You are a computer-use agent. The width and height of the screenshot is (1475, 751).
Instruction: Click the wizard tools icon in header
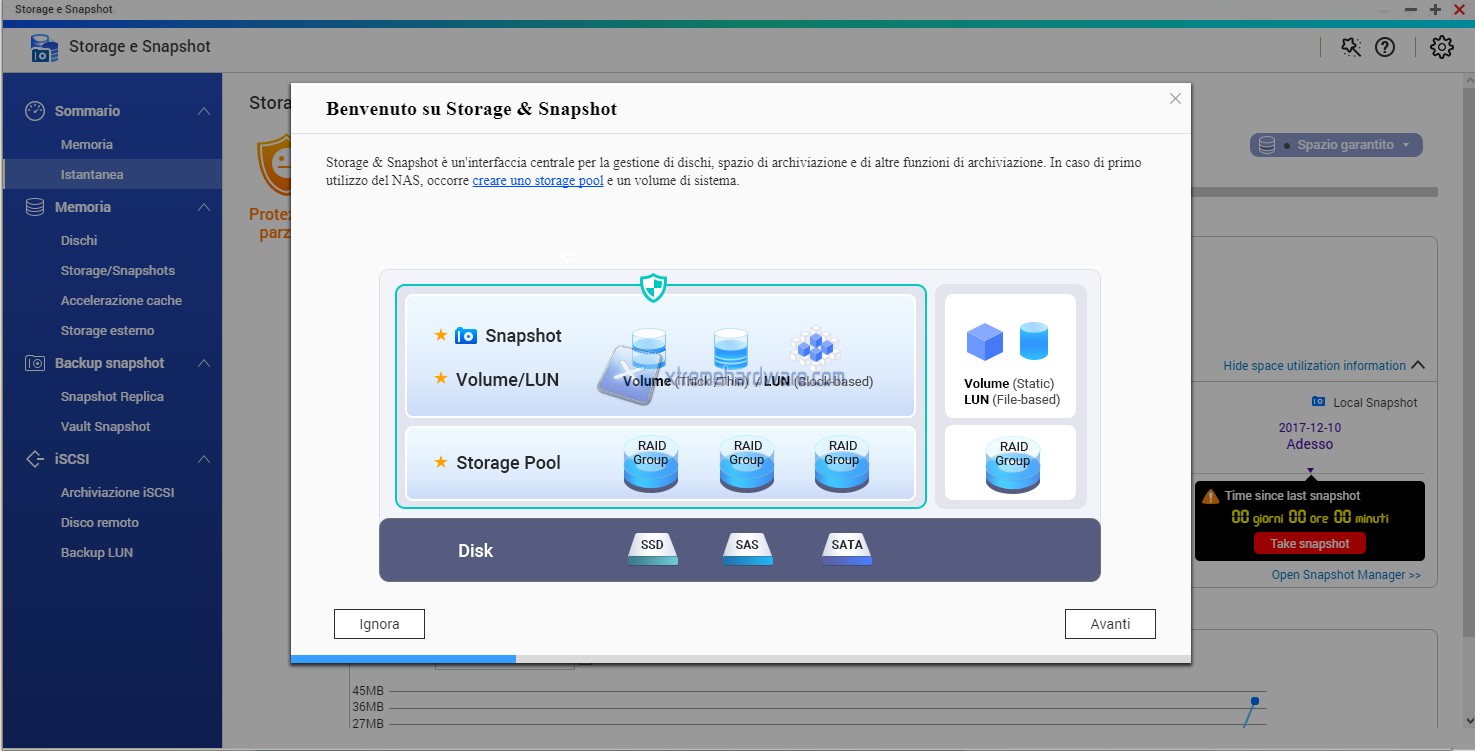[1351, 47]
